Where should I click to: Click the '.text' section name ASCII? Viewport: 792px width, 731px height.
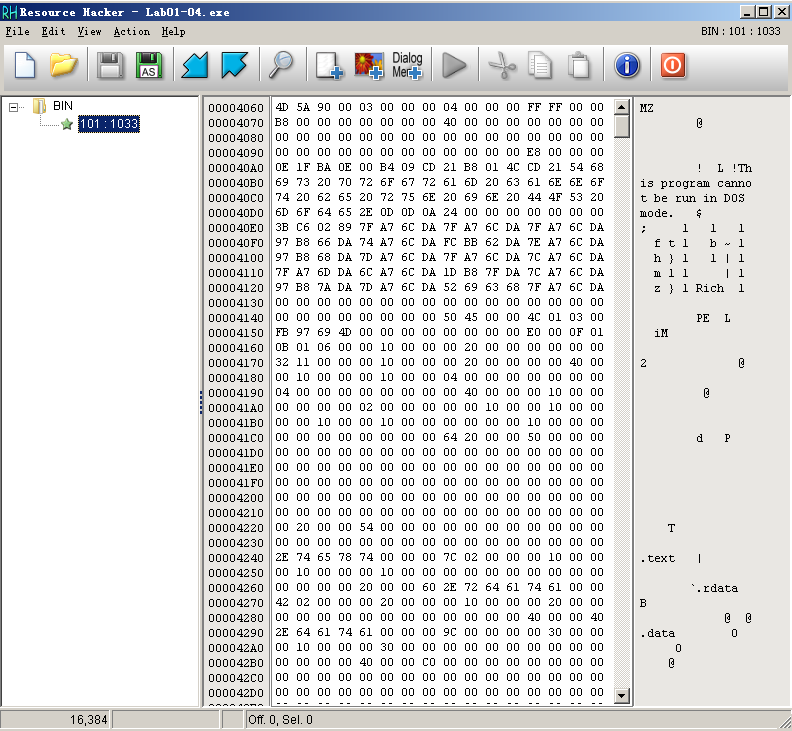(x=657, y=558)
